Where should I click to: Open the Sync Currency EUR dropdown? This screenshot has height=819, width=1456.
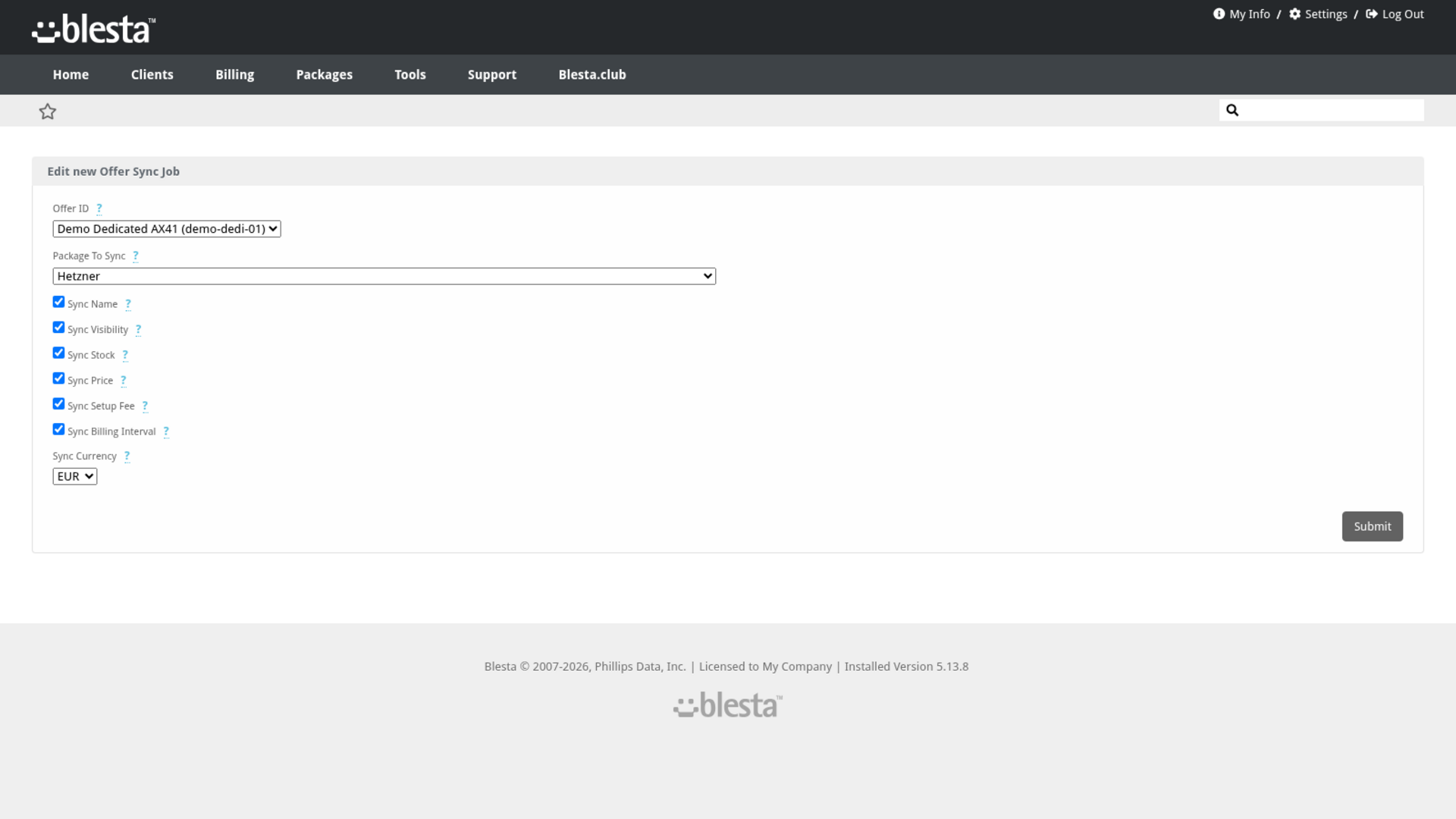point(75,476)
